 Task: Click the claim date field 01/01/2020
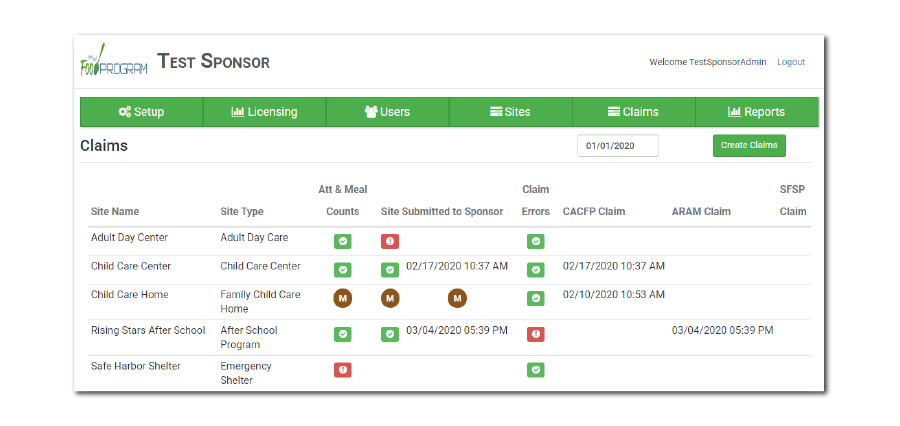(x=618, y=146)
